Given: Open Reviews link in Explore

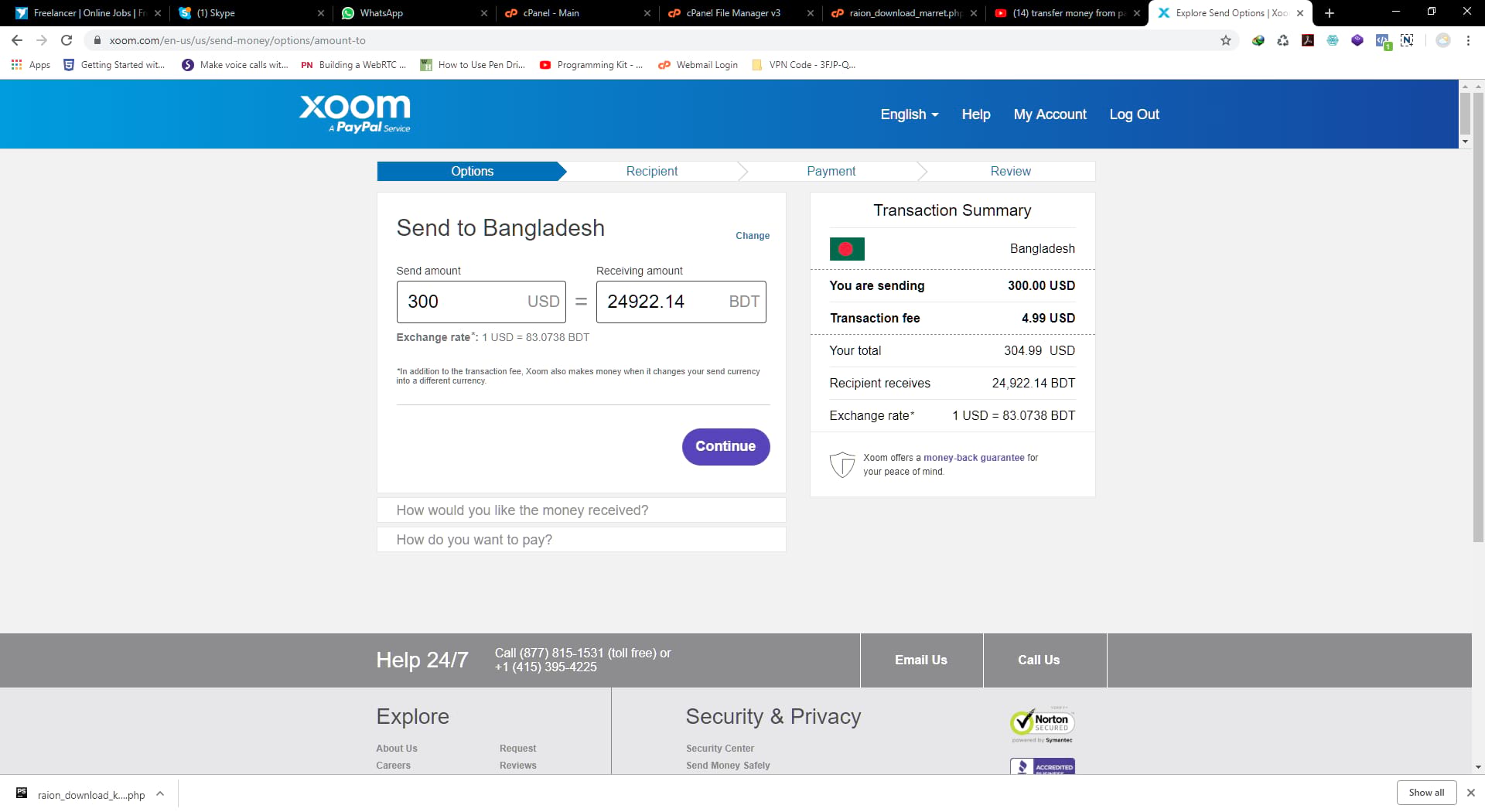Looking at the screenshot, I should (x=518, y=766).
